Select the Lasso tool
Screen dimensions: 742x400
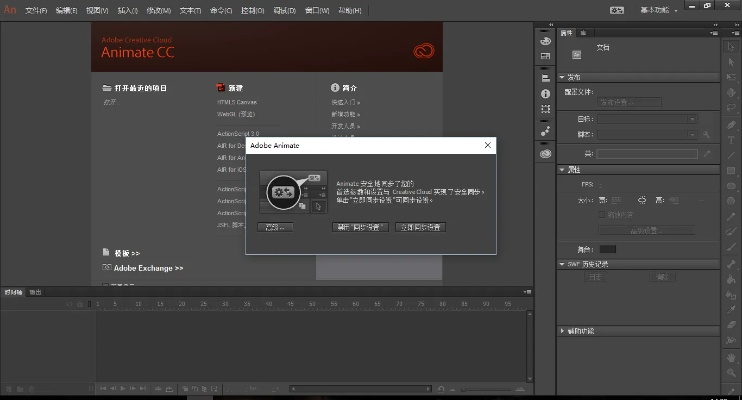pyautogui.click(x=731, y=108)
